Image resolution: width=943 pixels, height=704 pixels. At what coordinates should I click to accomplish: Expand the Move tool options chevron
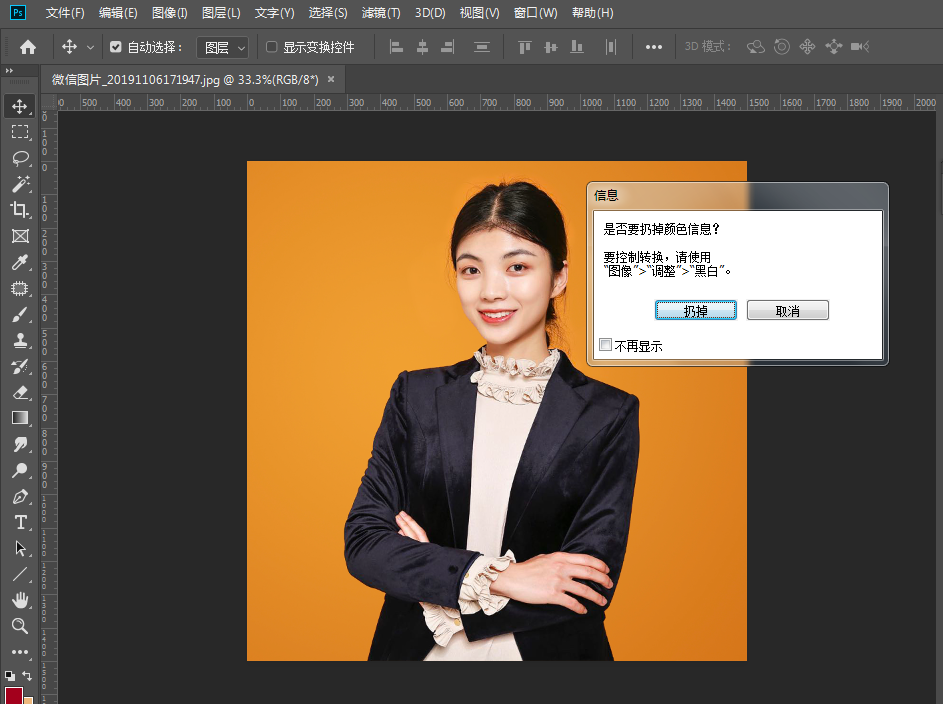click(x=89, y=46)
